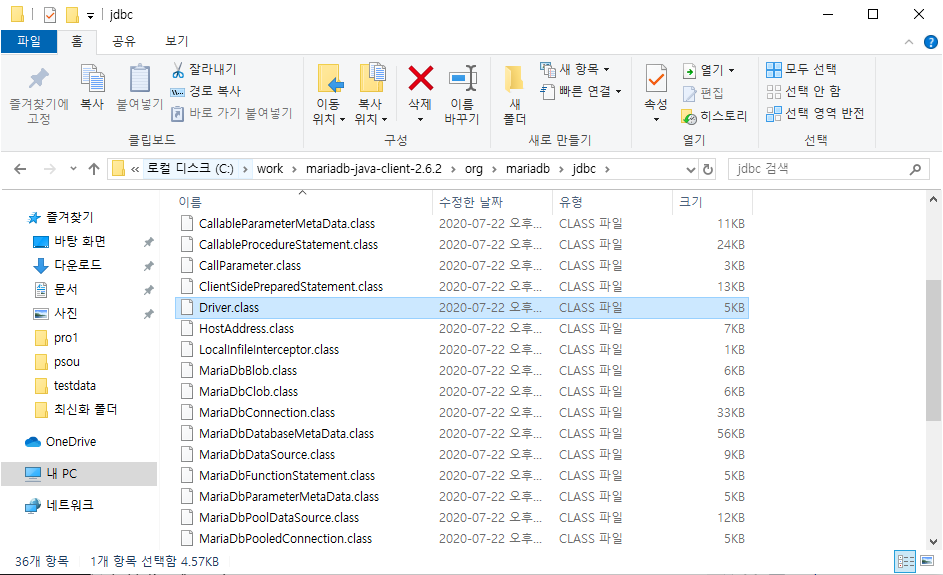Sort by Name (이름) column header
Screen dimensions: 943x575
pos(190,202)
